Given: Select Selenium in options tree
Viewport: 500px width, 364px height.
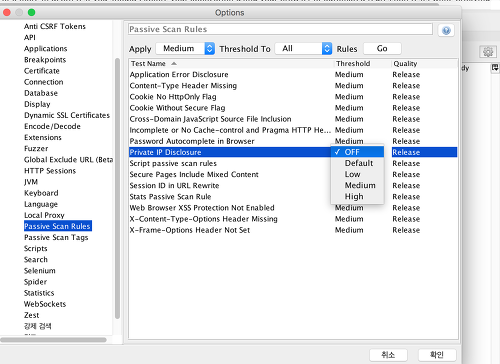Looking at the screenshot, I should tap(40, 271).
